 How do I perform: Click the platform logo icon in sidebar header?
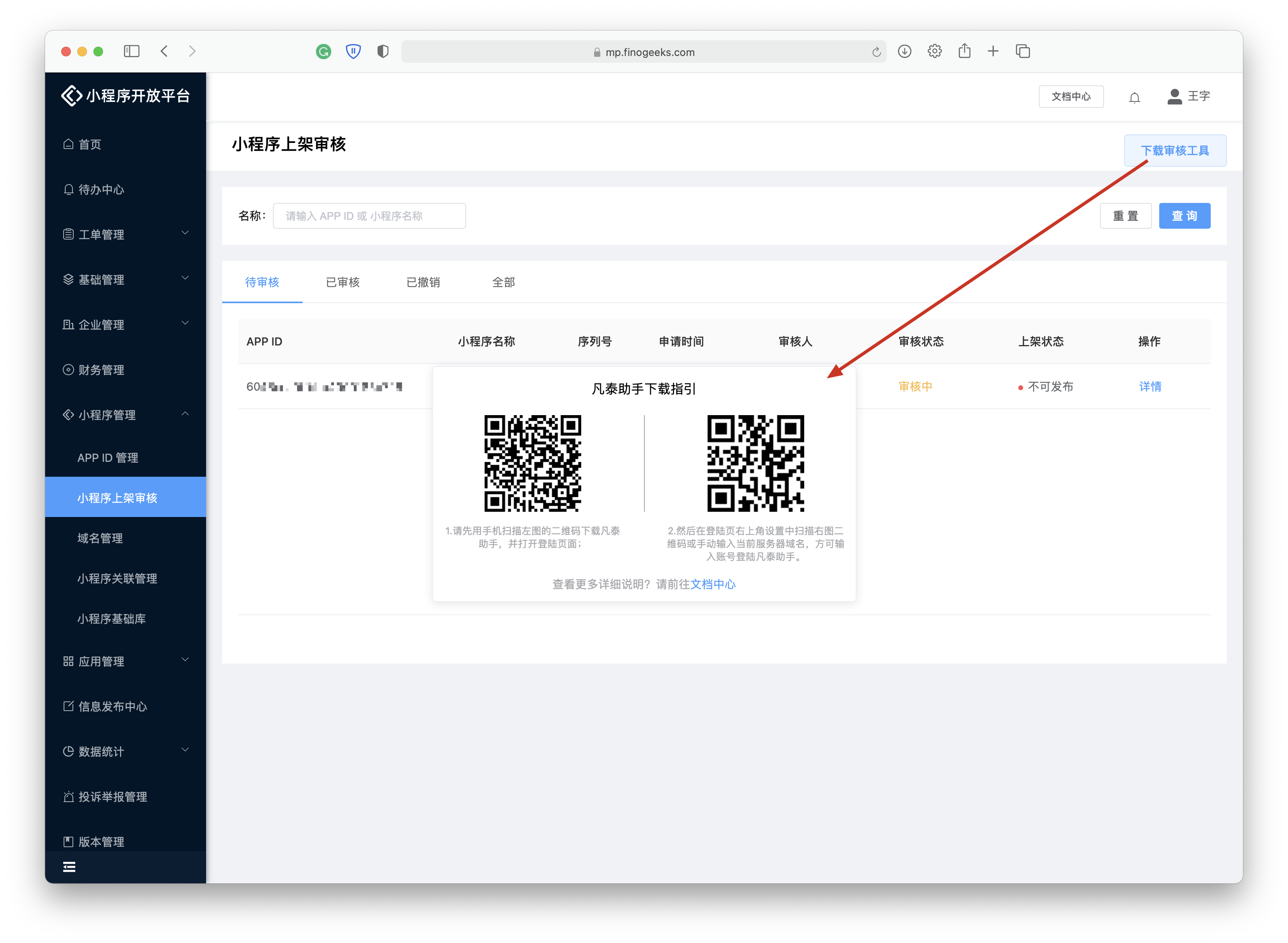[71, 95]
